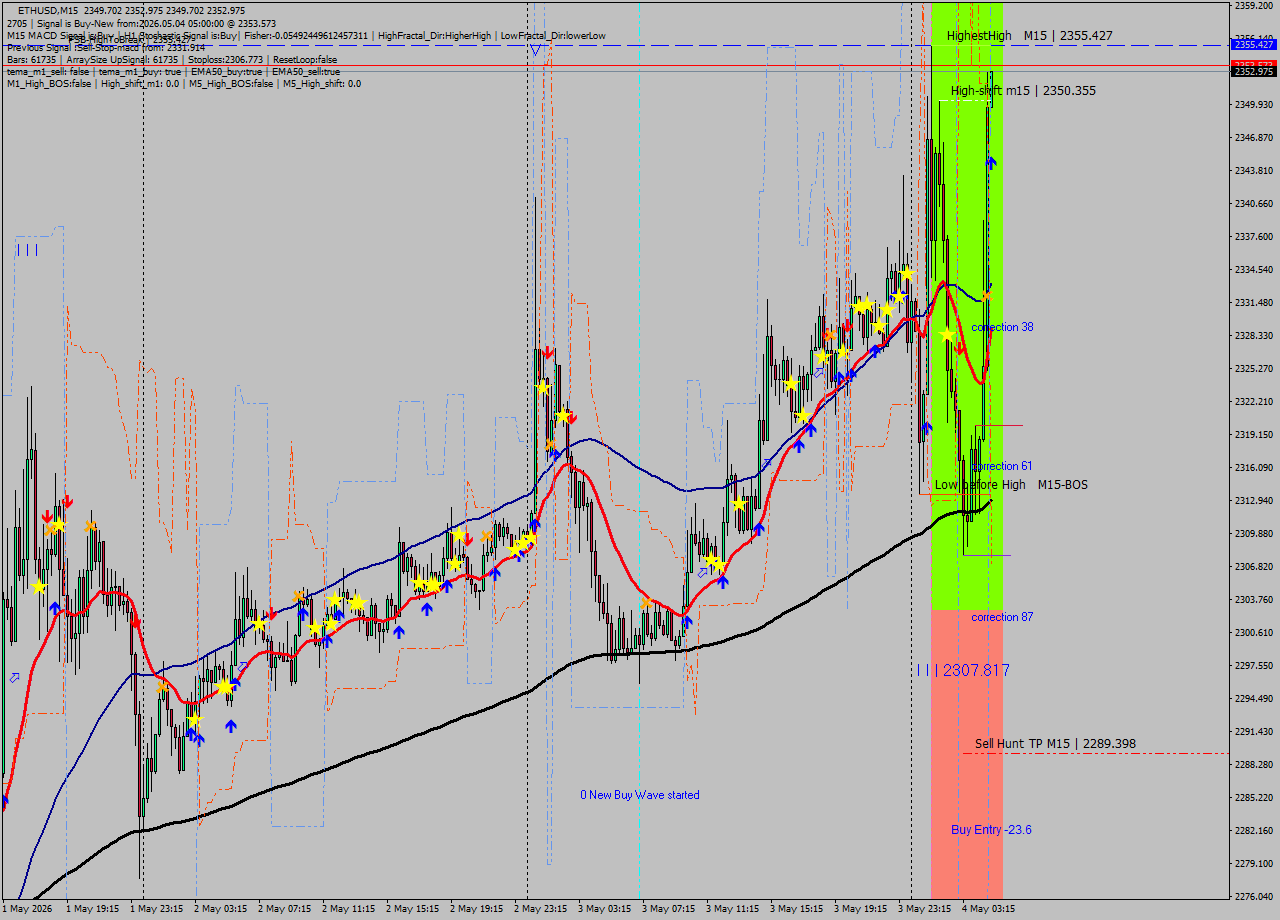Viewport: 1280px width, 920px height.
Task: Click the 2276.040 price scale value
Action: click(1253, 896)
